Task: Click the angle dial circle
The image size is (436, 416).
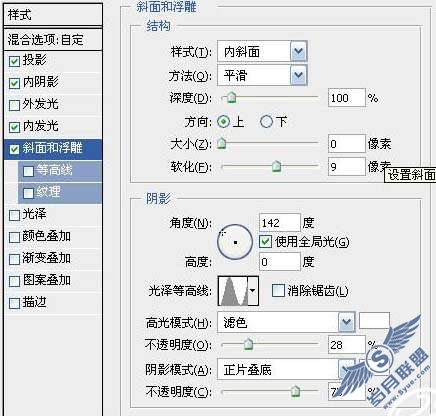Action: pyautogui.click(x=235, y=242)
